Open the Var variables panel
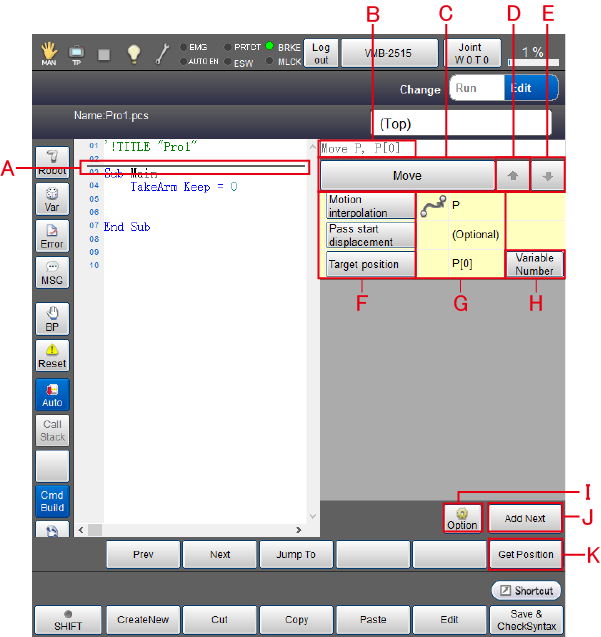Screen dimensions: 601x637 52,199
